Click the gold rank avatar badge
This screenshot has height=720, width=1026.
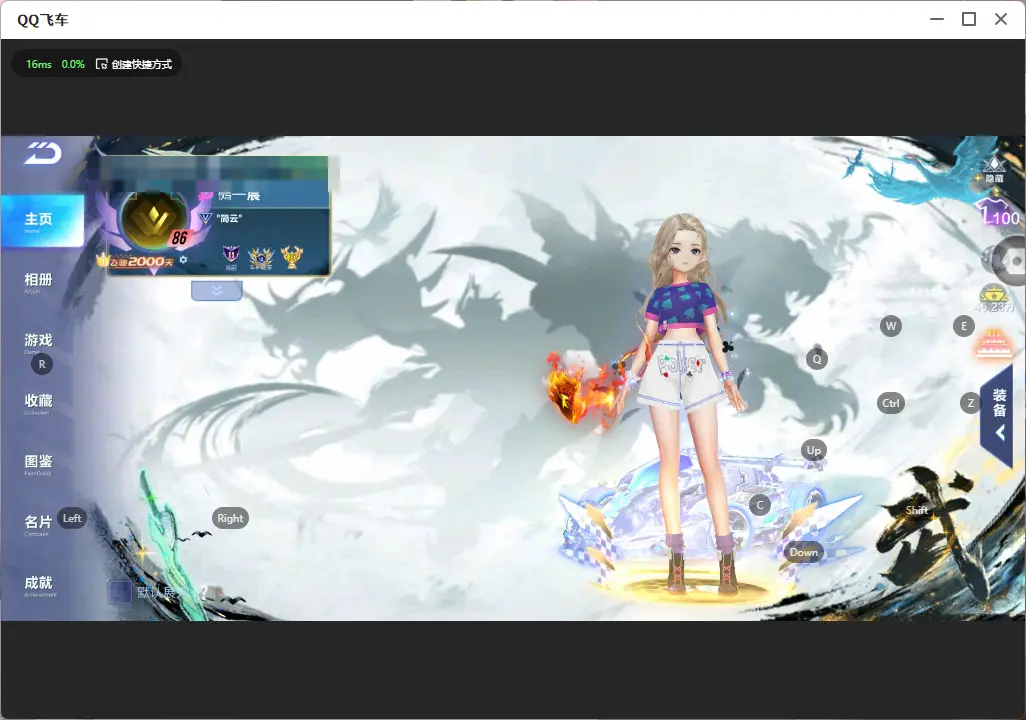click(x=154, y=221)
